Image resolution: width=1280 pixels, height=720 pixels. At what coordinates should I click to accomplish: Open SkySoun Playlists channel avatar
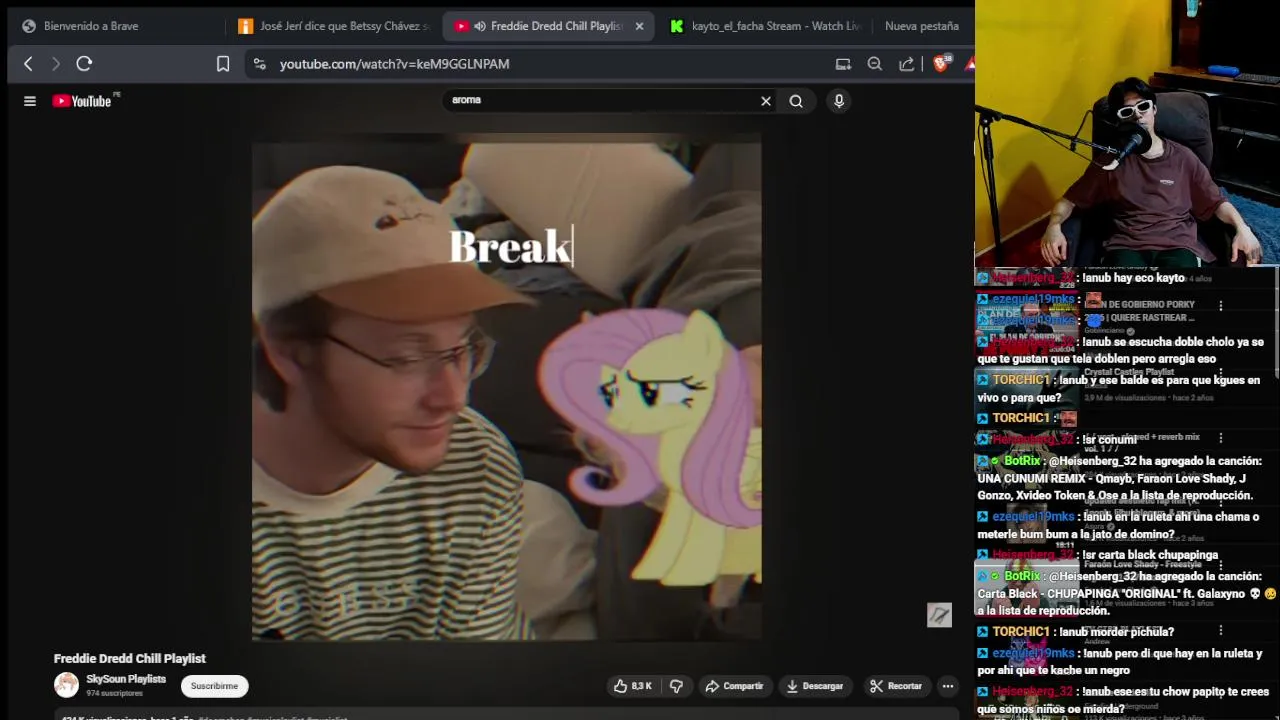point(66,685)
